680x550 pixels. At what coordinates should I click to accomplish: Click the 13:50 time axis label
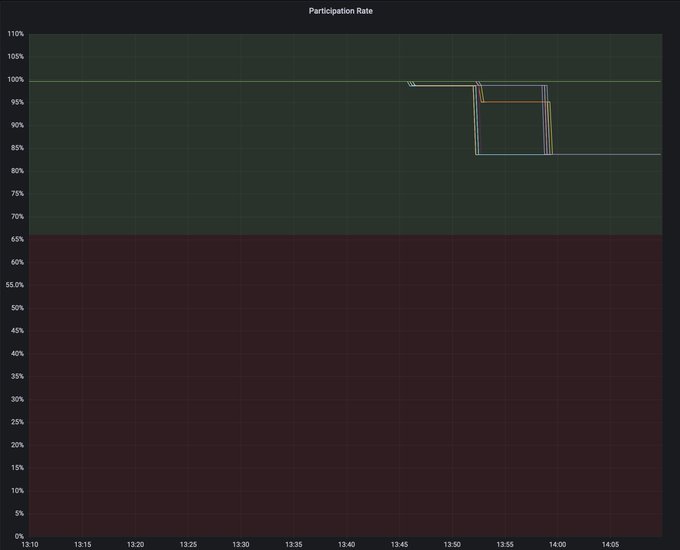point(452,544)
